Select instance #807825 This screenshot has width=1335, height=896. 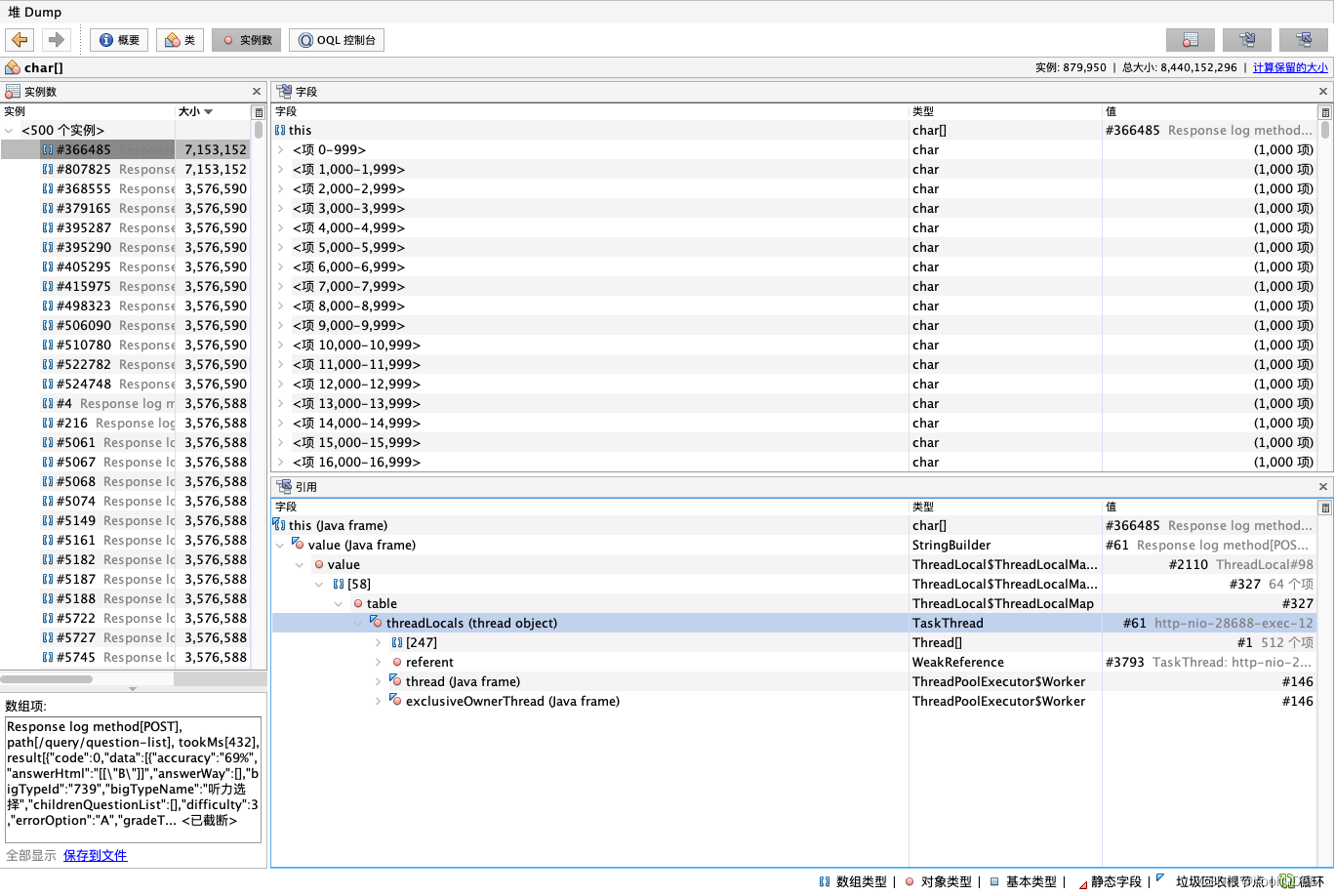[125, 169]
